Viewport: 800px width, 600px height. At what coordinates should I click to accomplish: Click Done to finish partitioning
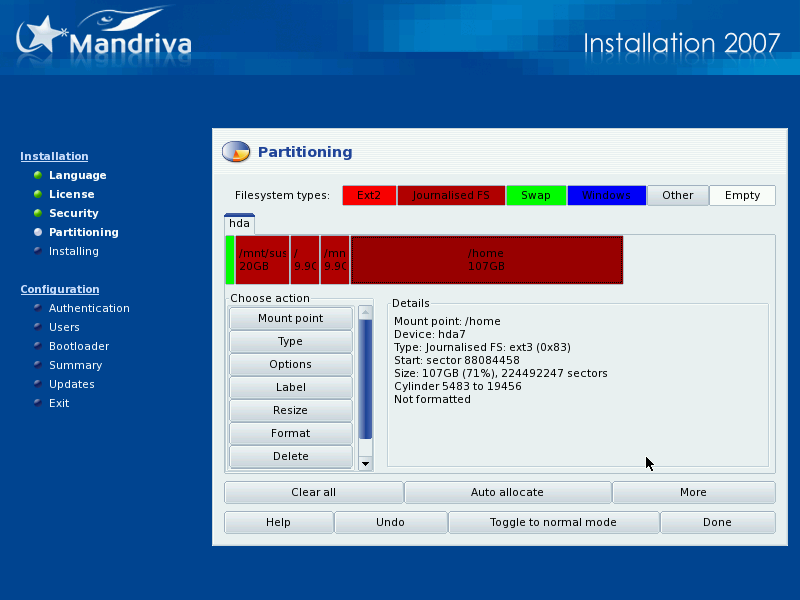click(x=718, y=522)
